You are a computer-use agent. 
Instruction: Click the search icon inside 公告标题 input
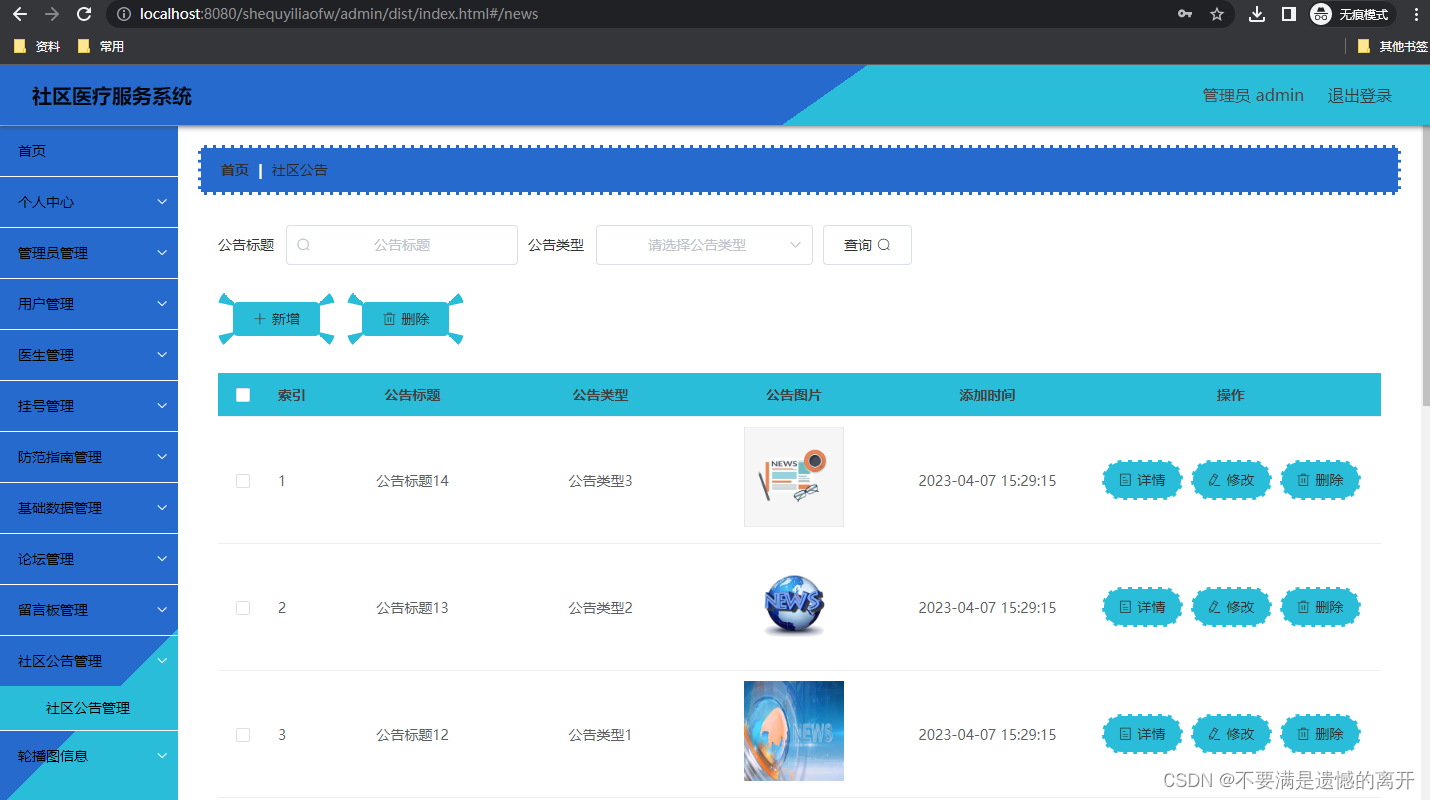[x=303, y=244]
